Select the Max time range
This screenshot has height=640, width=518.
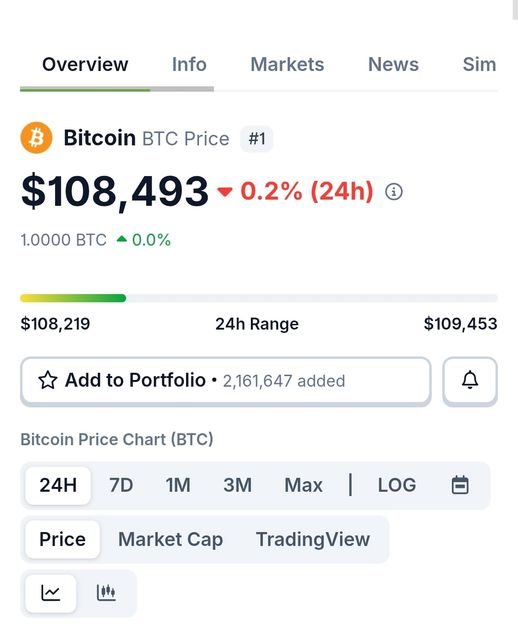303,485
